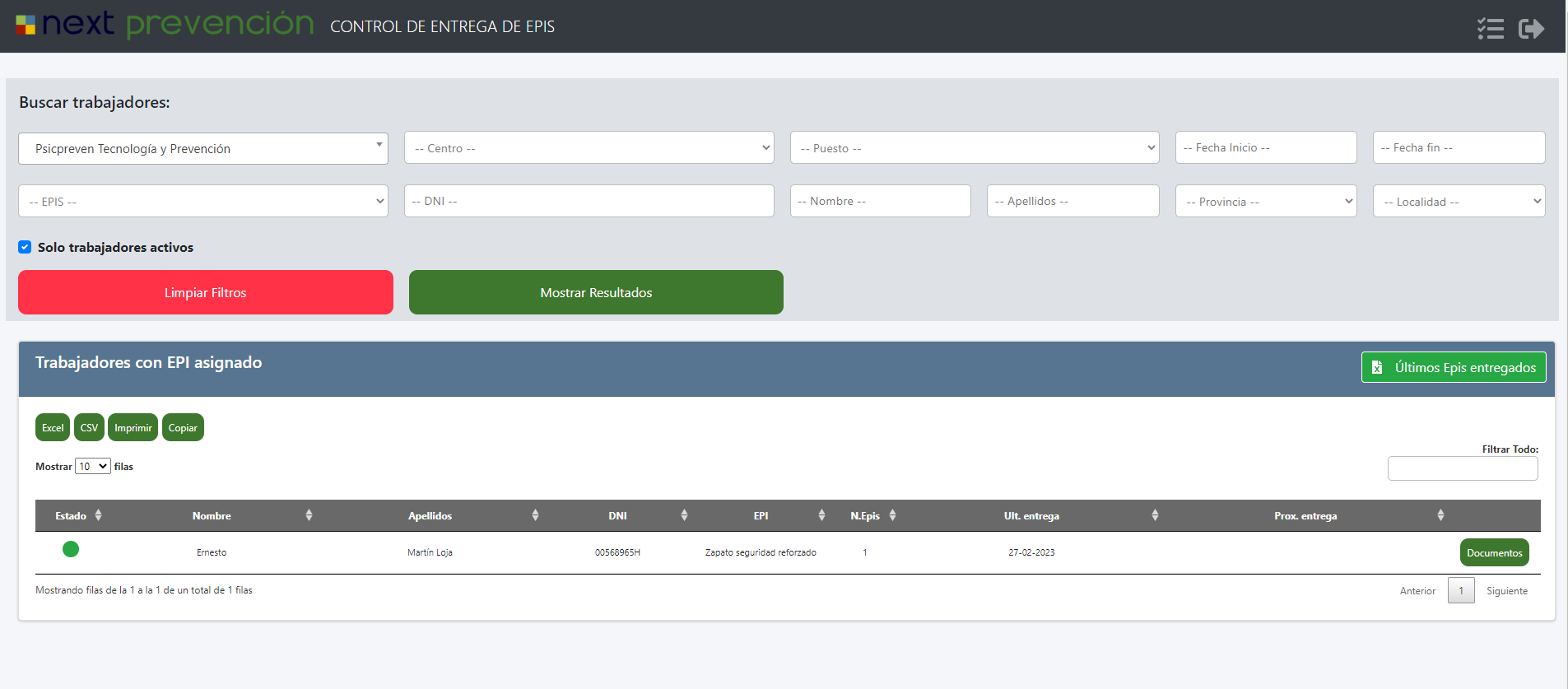Click the logout arrow icon

[x=1531, y=29]
